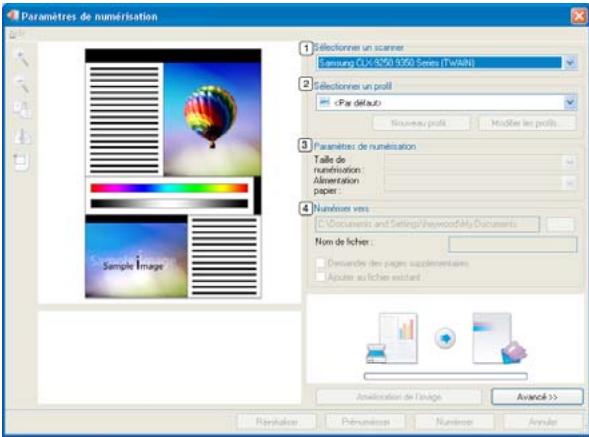Click the Sample Image preview area
Screen dimensions: 589x437
[x=136, y=260]
